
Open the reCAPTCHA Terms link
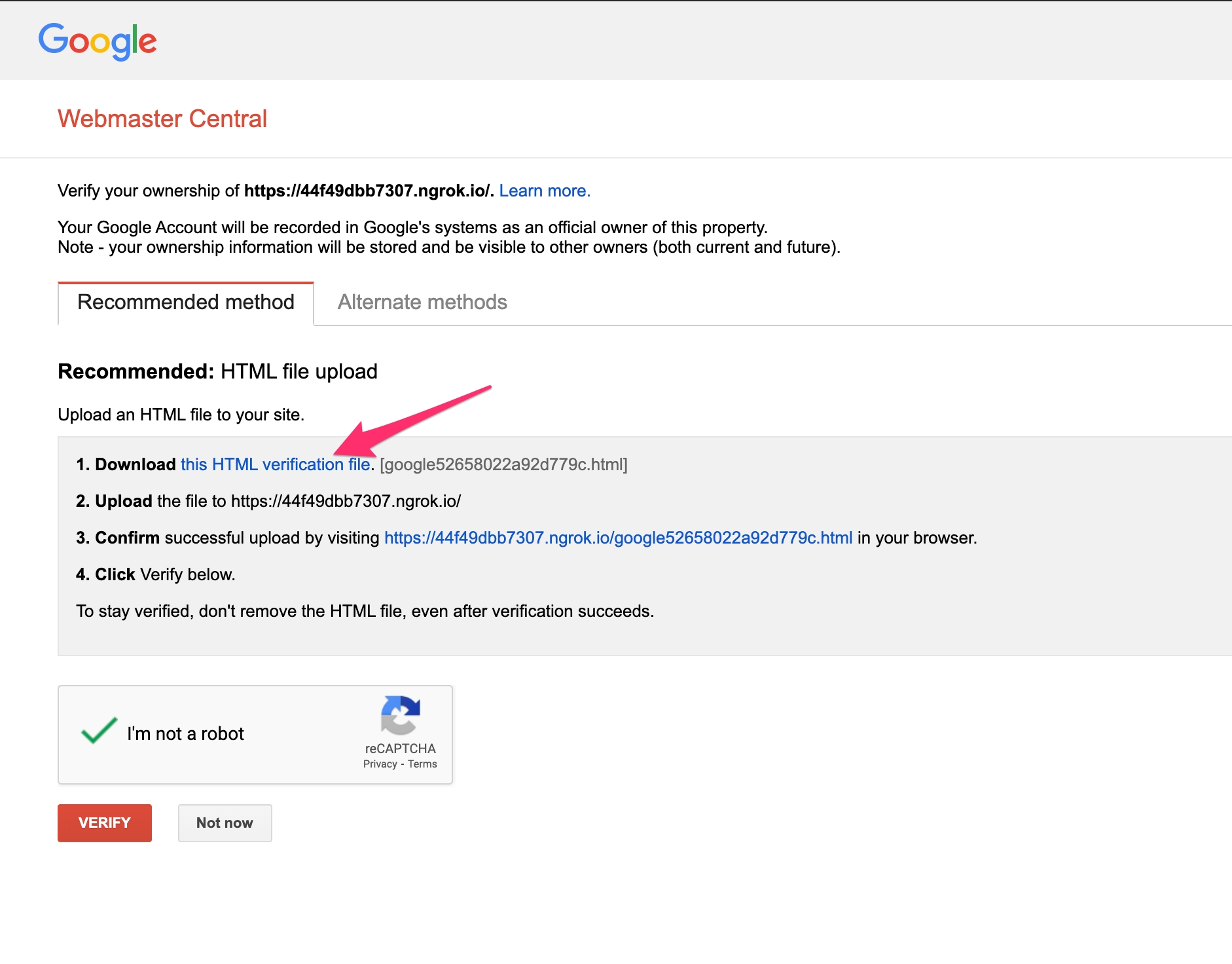[422, 764]
